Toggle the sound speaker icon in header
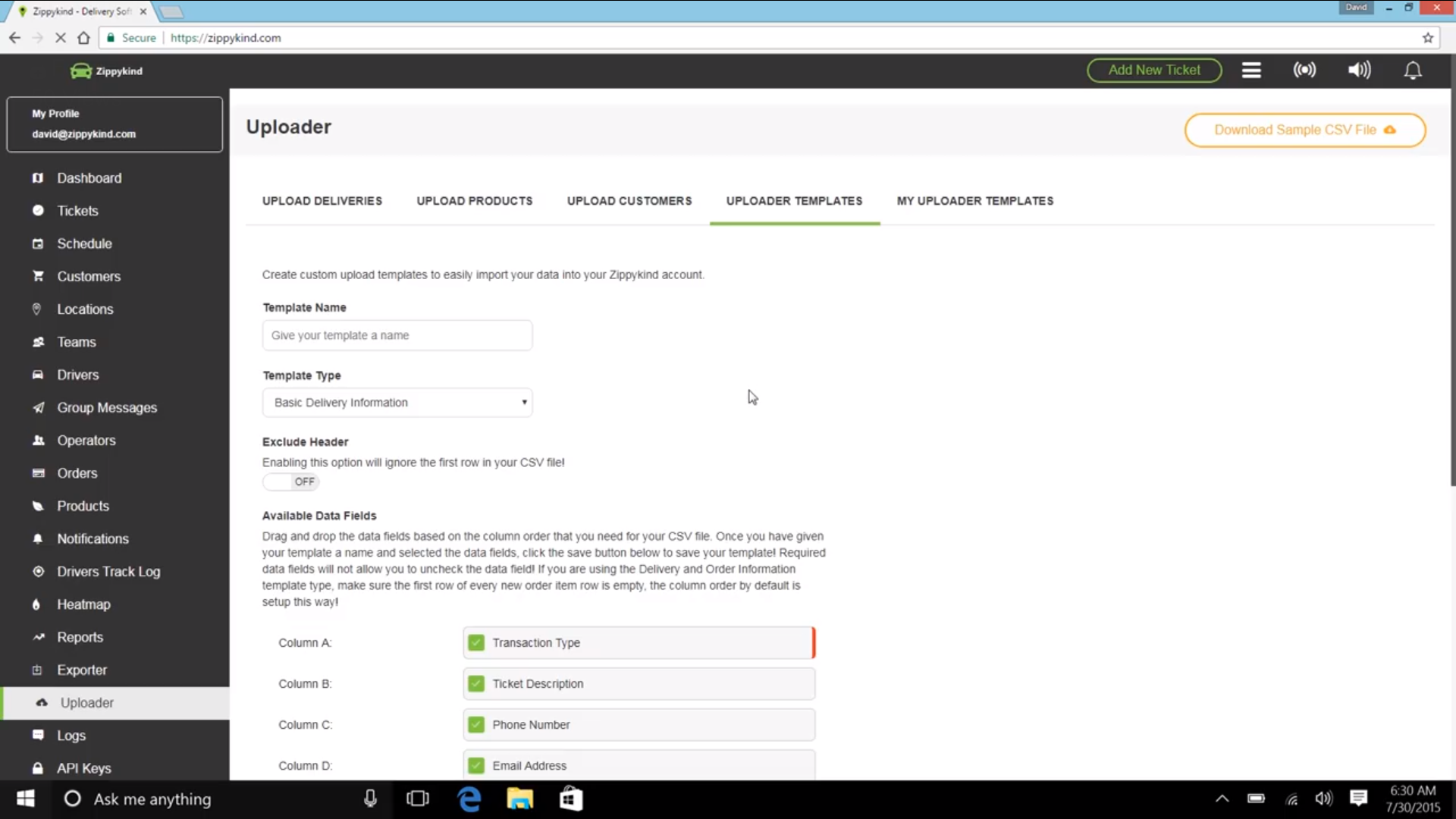Viewport: 1456px width, 819px height. (1359, 70)
